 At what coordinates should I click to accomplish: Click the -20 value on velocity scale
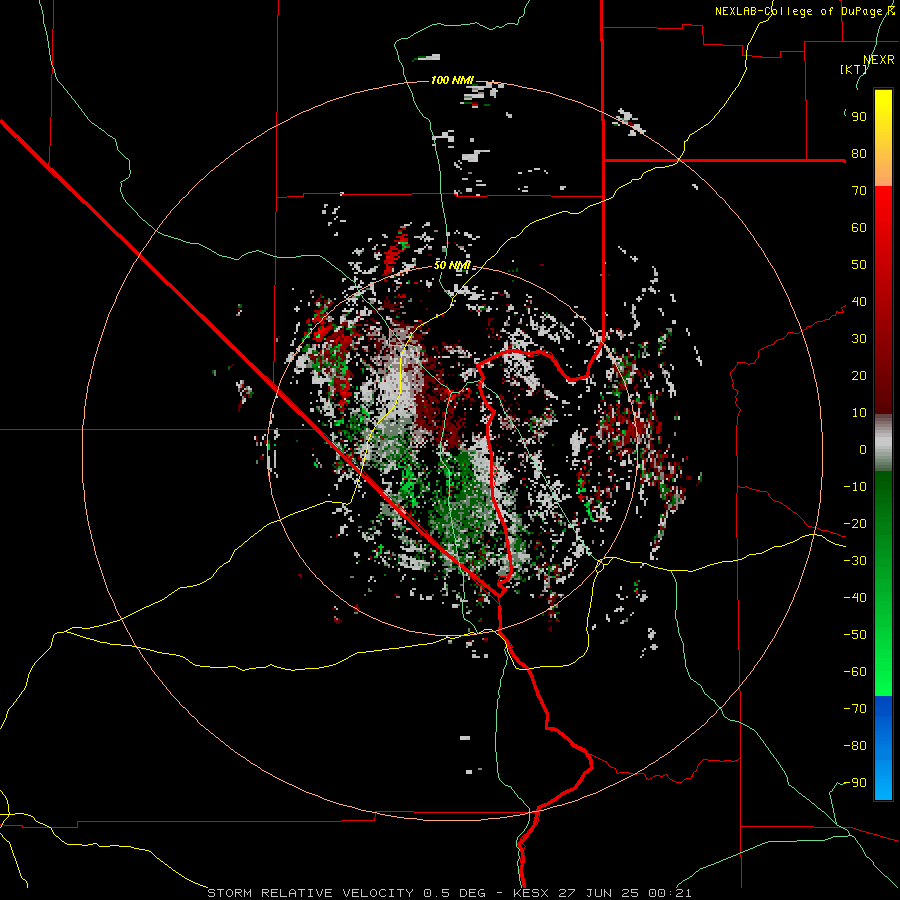pyautogui.click(x=855, y=524)
